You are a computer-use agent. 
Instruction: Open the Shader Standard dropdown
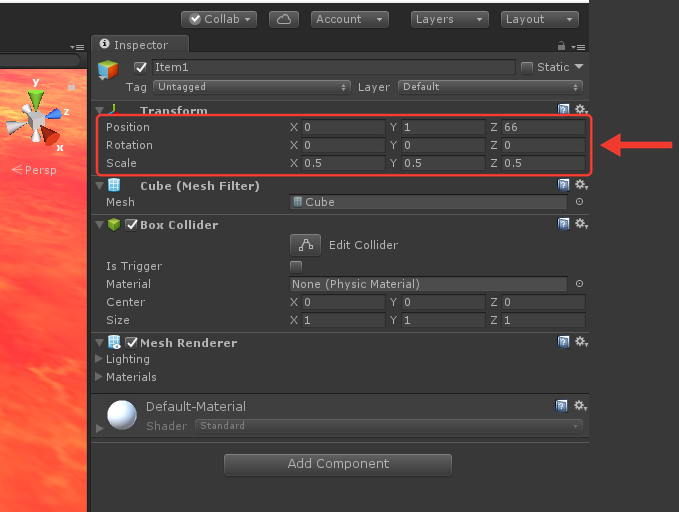coord(389,426)
